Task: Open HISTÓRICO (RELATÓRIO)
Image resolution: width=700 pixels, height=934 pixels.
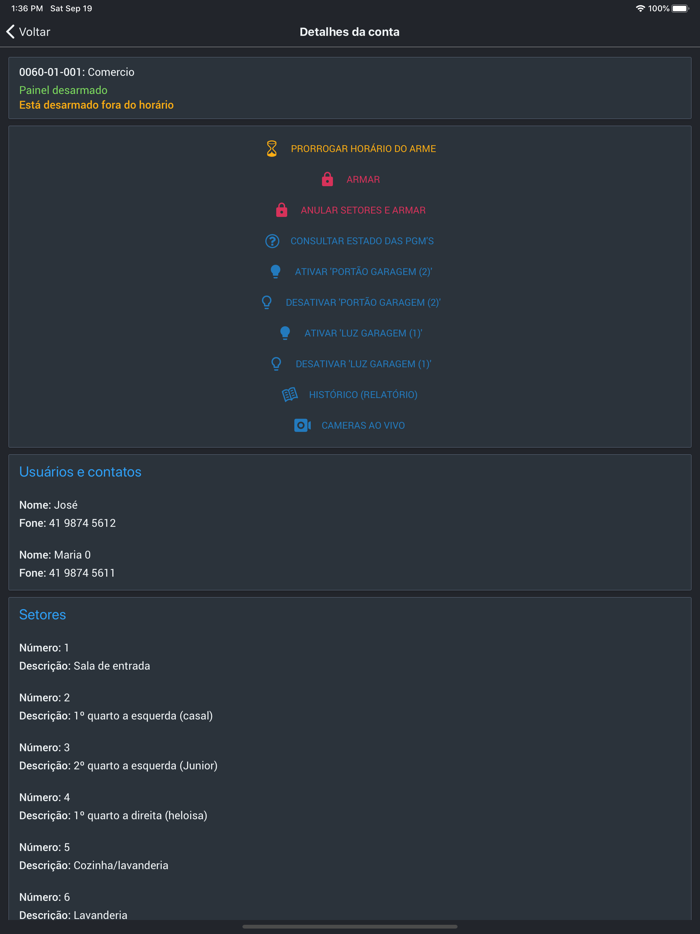Action: pos(363,395)
